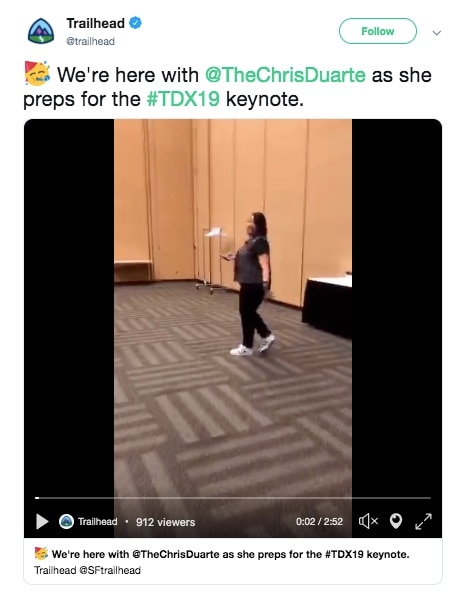Open the @TheChrisDuarte mention link

pos(285,75)
